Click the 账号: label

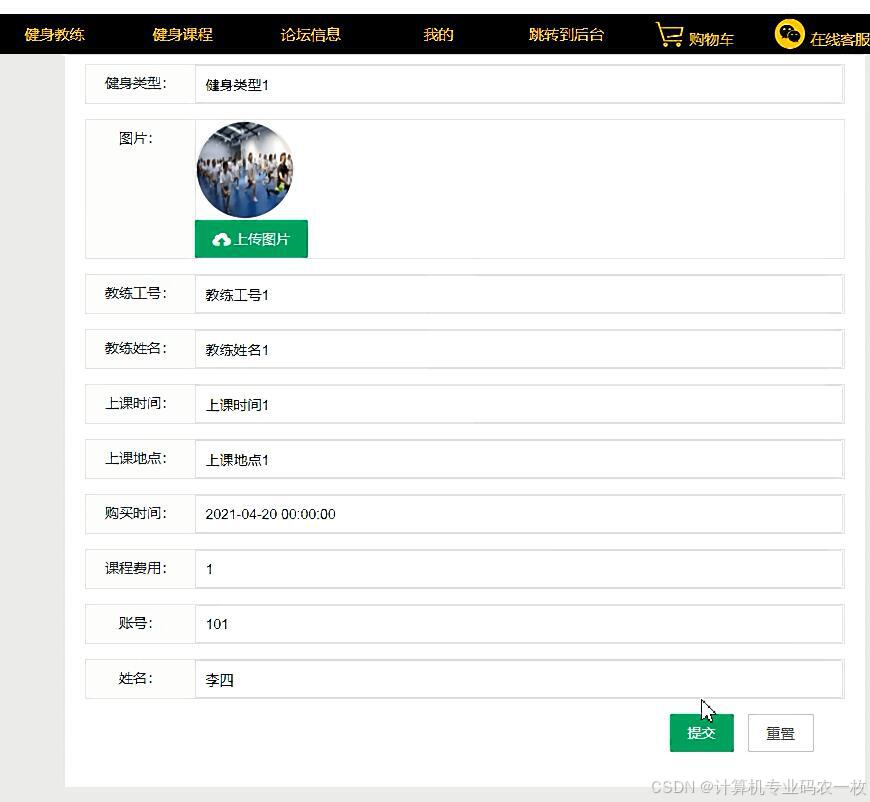136,623
